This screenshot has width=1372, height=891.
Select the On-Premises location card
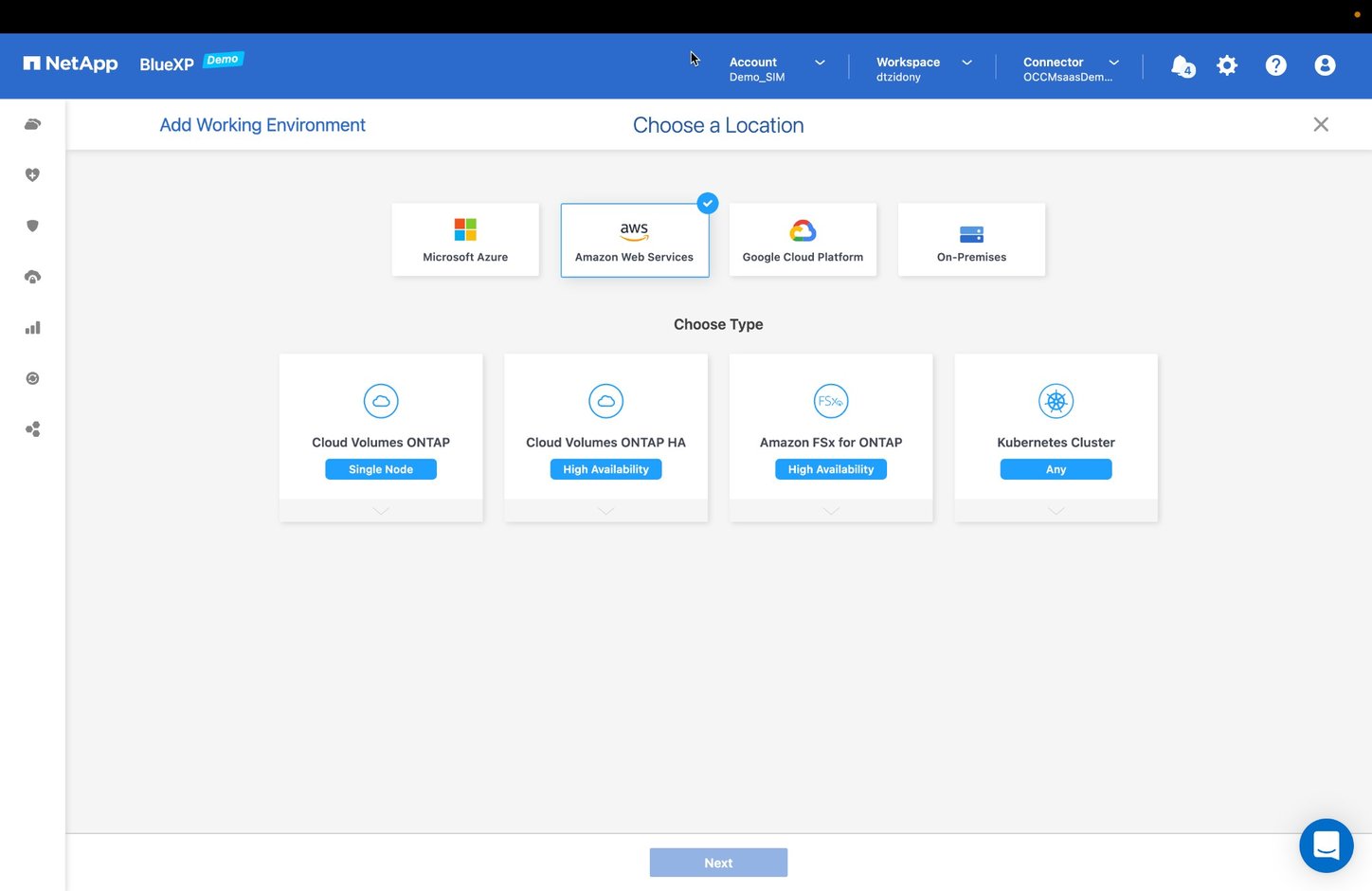(x=971, y=240)
